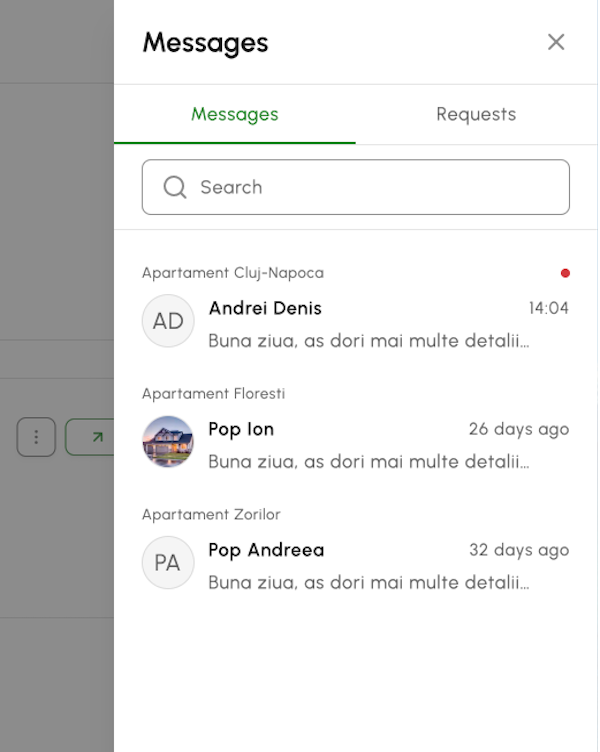Open the three-dot options button
This screenshot has width=600, height=752.
tap(36, 437)
